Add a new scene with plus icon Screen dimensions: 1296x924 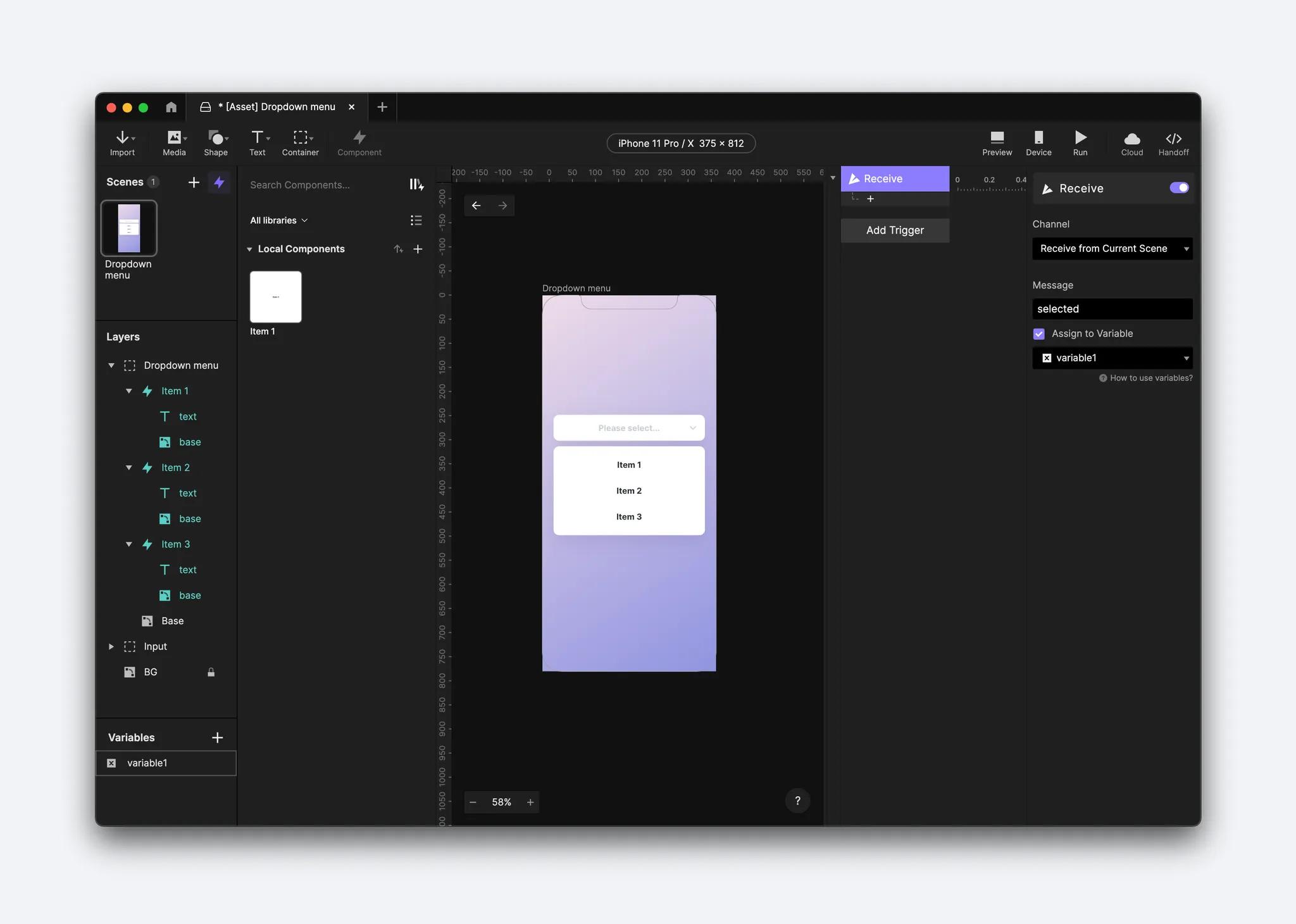pyautogui.click(x=194, y=182)
